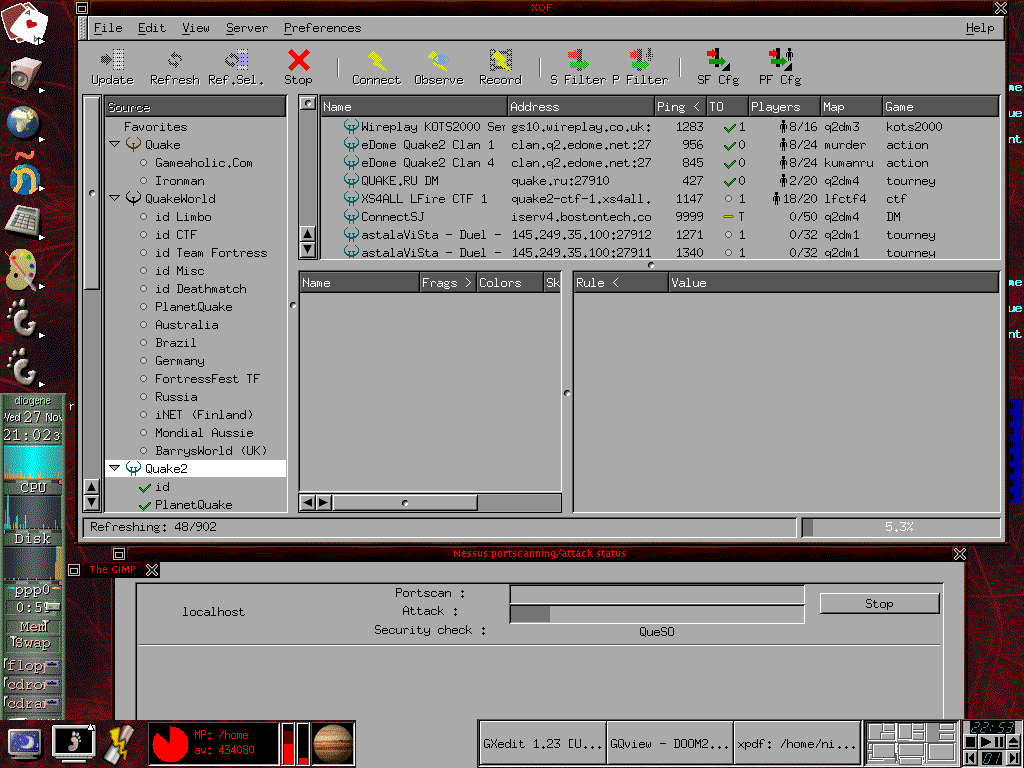
Task: Toggle the S Filter server filter
Action: [577, 61]
